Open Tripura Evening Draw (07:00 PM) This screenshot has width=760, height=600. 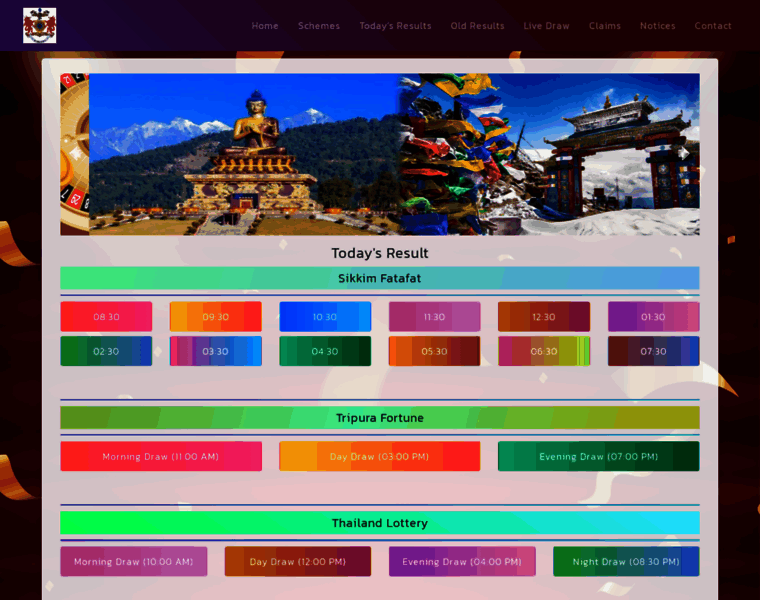[x=599, y=456]
